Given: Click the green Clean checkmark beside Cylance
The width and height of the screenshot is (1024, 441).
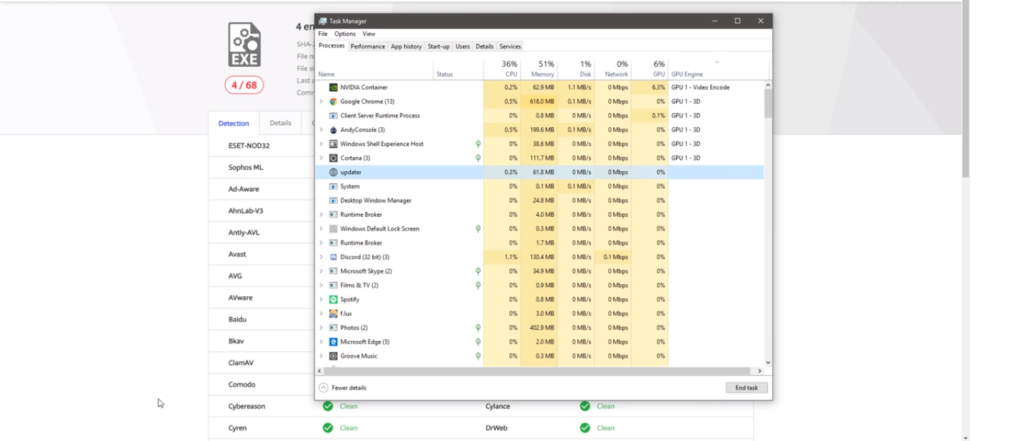Looking at the screenshot, I should (585, 406).
